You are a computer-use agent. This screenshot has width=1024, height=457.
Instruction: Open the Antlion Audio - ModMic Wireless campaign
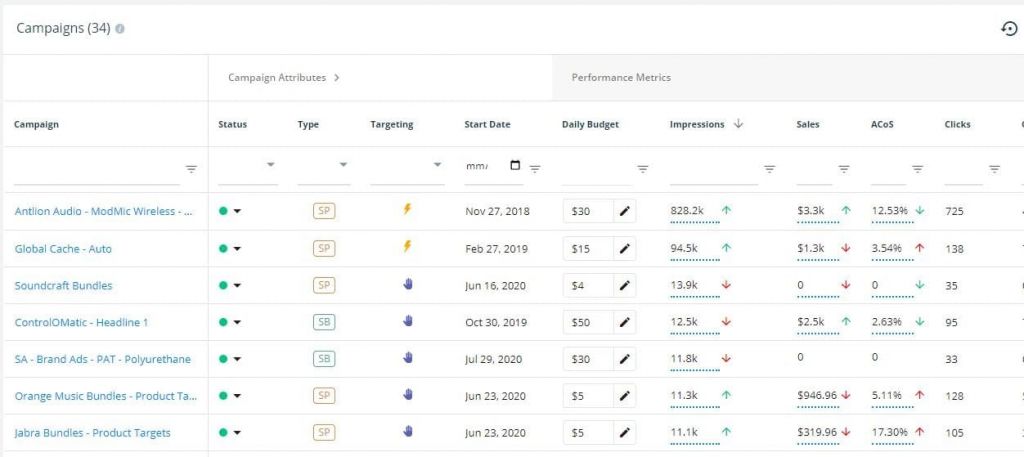[x=104, y=212]
